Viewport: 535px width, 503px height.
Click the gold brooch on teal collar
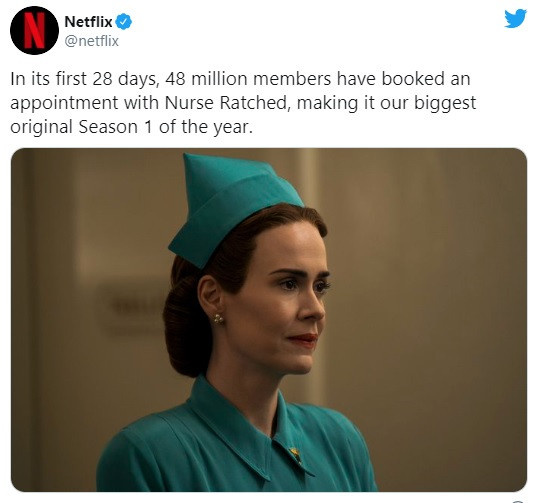[x=295, y=454]
